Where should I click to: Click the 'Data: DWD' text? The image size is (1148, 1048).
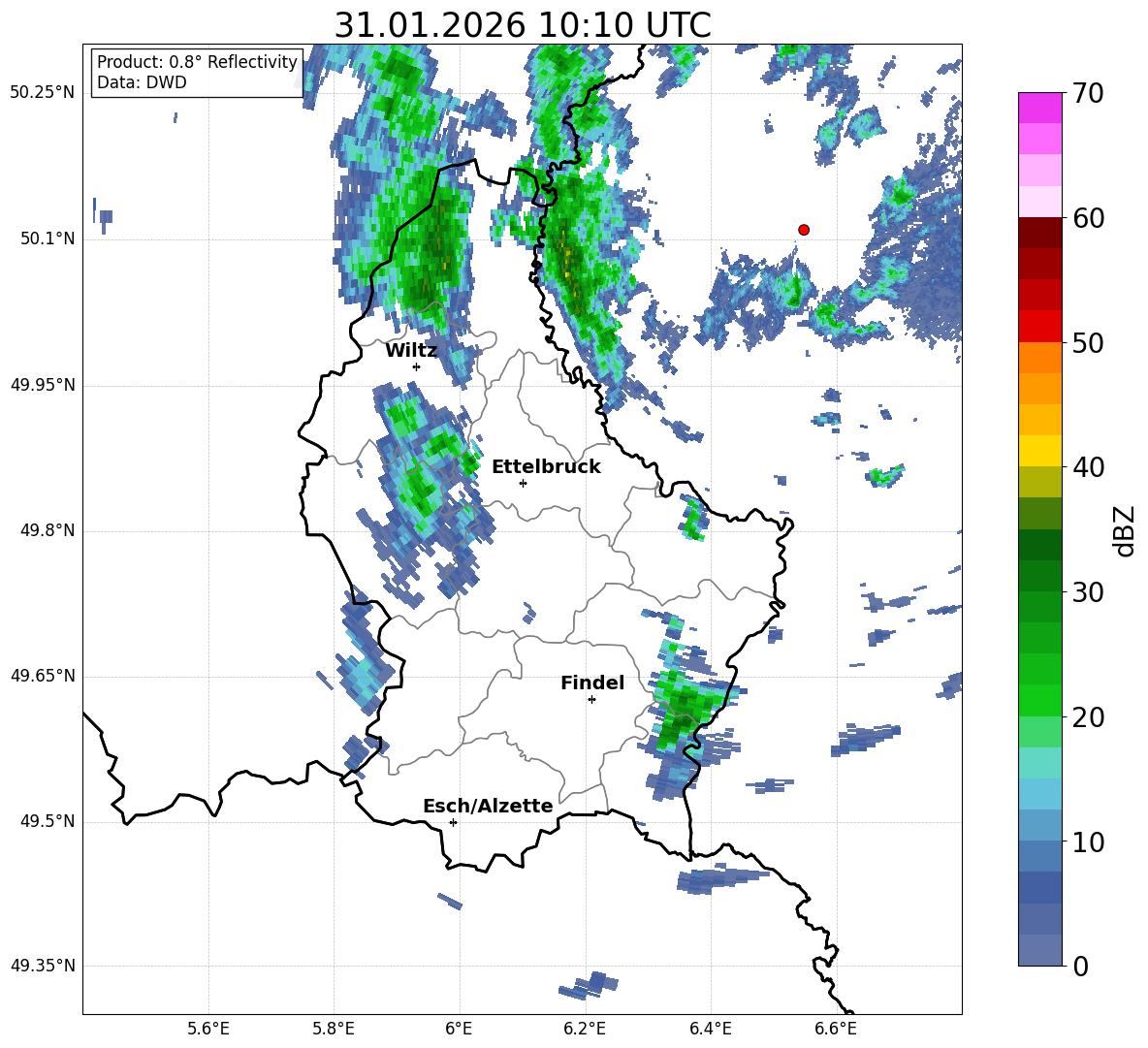(x=142, y=82)
